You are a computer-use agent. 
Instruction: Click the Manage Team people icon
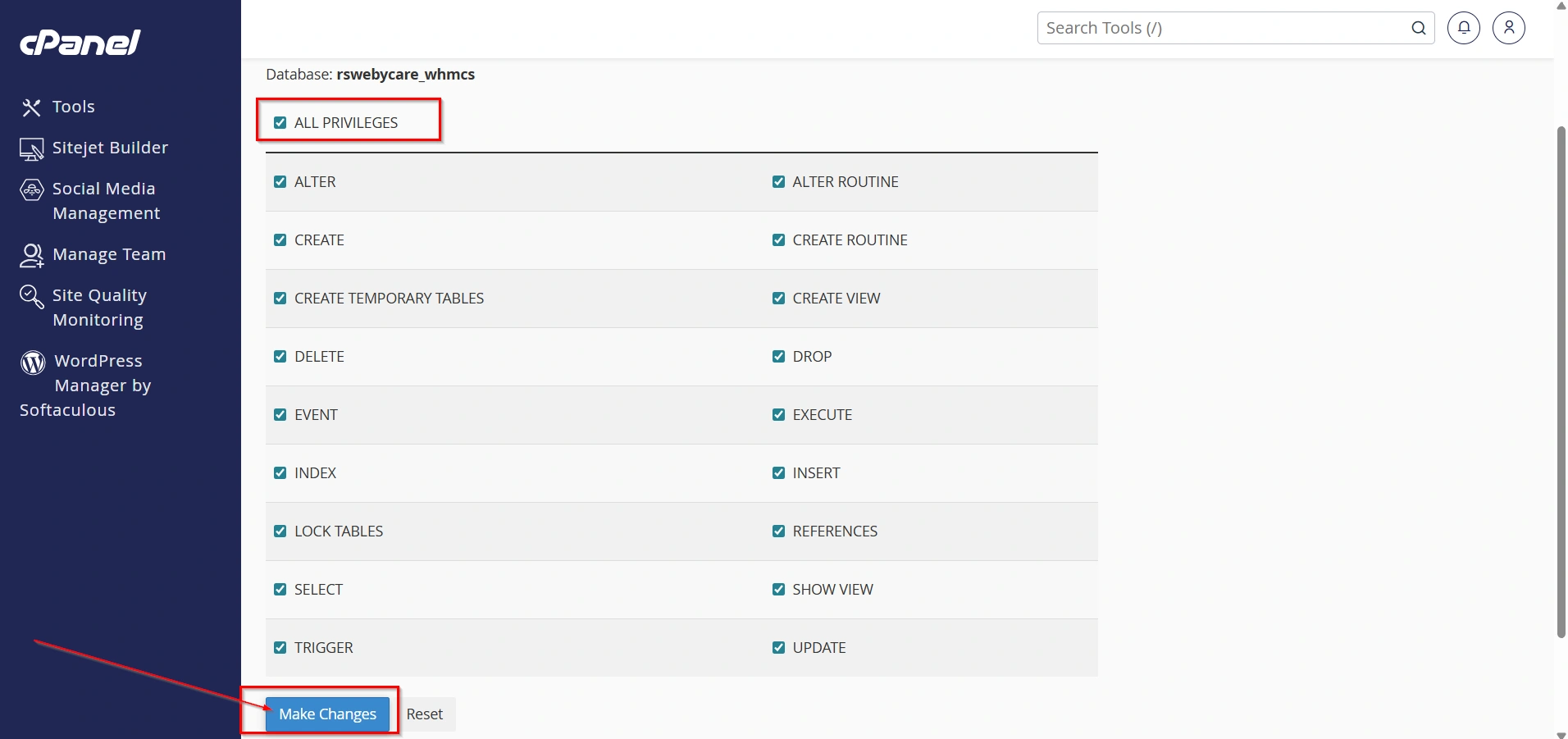click(x=31, y=255)
